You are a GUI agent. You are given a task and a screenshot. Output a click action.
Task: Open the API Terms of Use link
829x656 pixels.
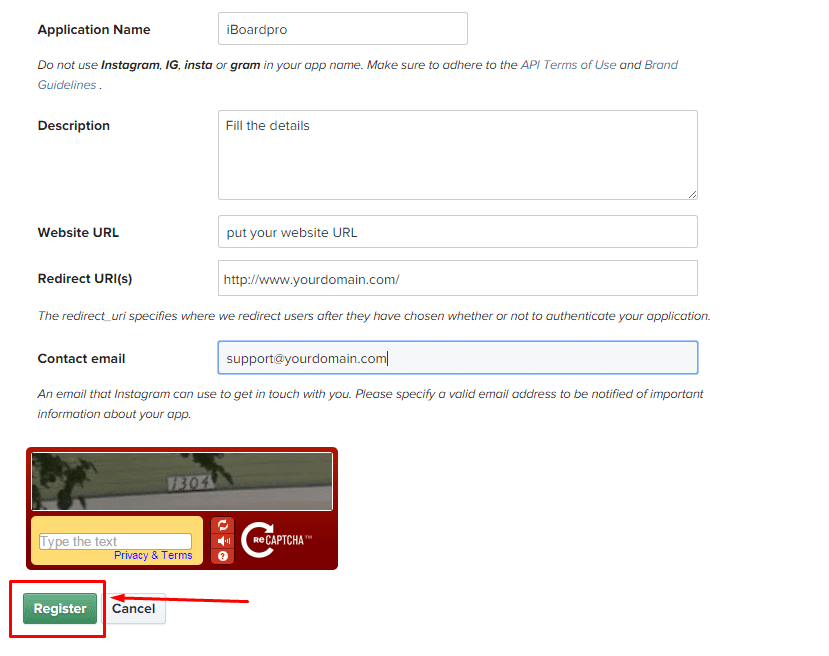tap(568, 65)
